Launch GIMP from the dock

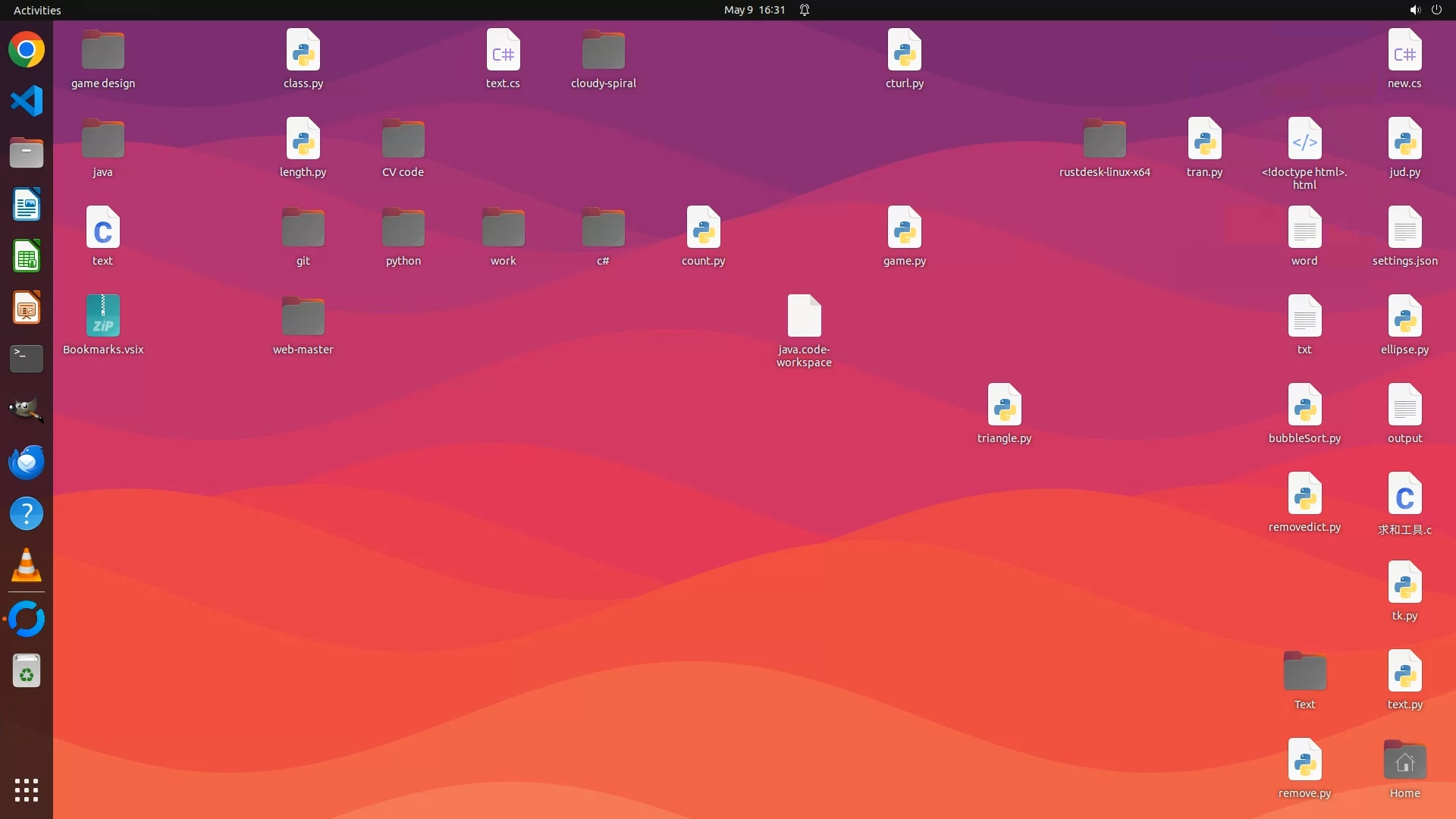tap(27, 409)
